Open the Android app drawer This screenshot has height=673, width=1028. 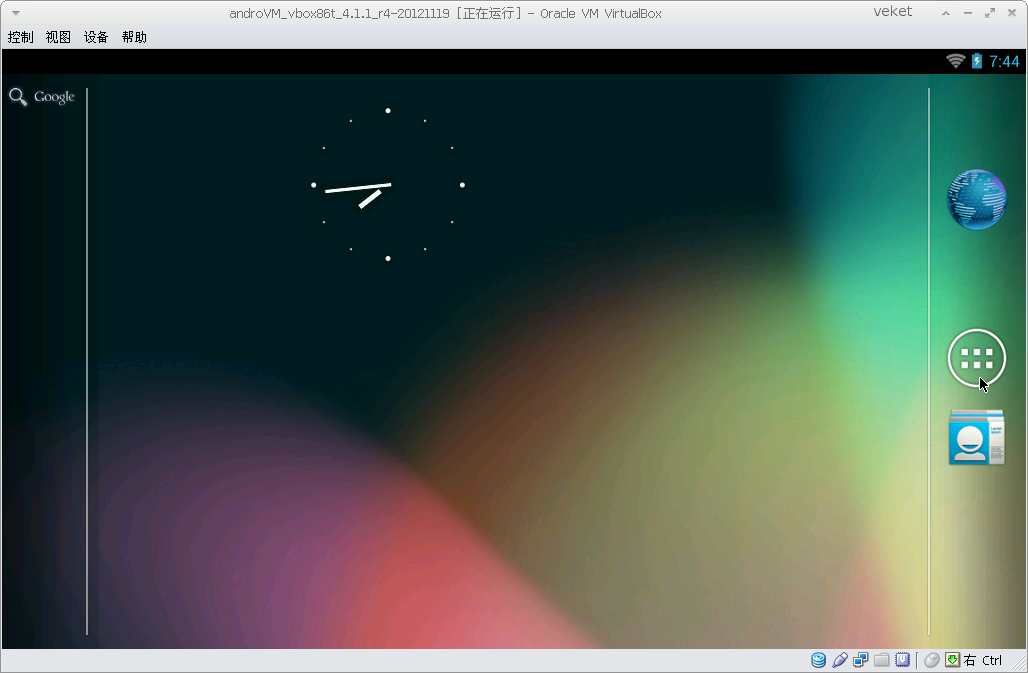(x=976, y=358)
